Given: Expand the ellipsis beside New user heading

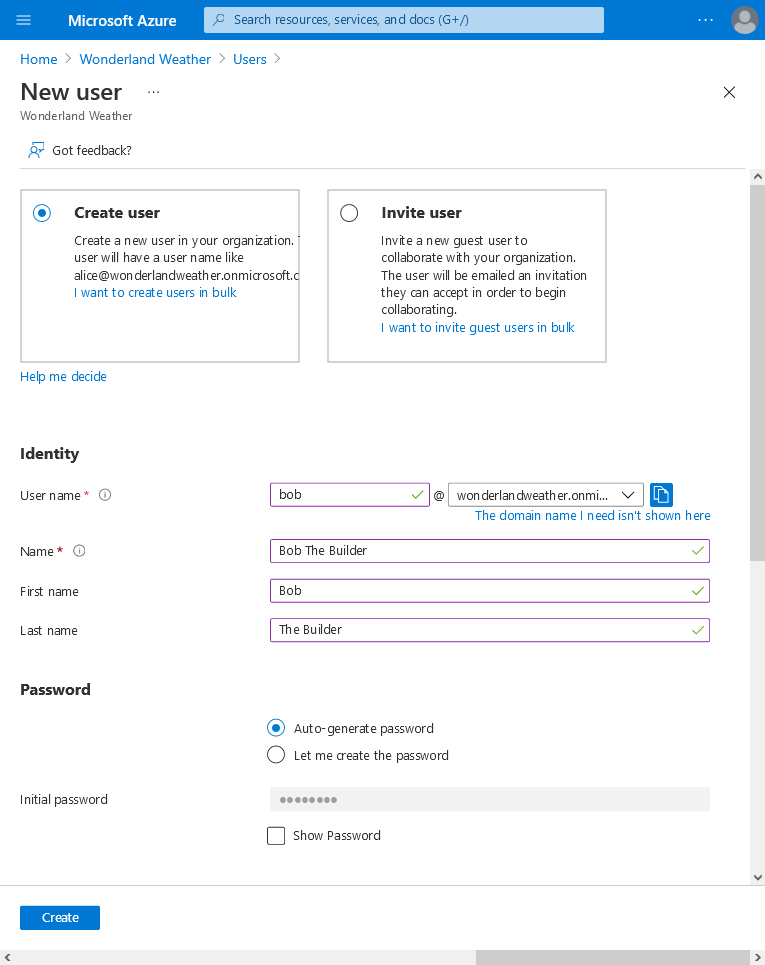Looking at the screenshot, I should 153,93.
